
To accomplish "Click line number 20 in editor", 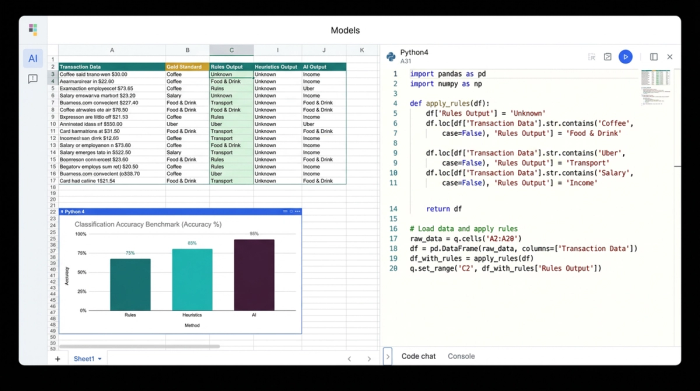I will click(x=393, y=268).
